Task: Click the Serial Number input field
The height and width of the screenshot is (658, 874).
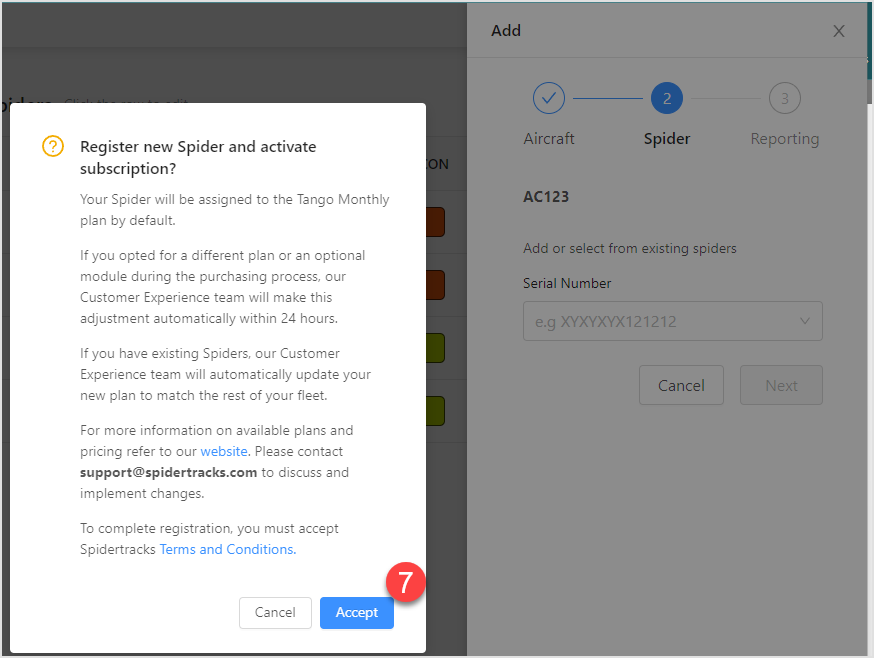Action: tap(672, 321)
